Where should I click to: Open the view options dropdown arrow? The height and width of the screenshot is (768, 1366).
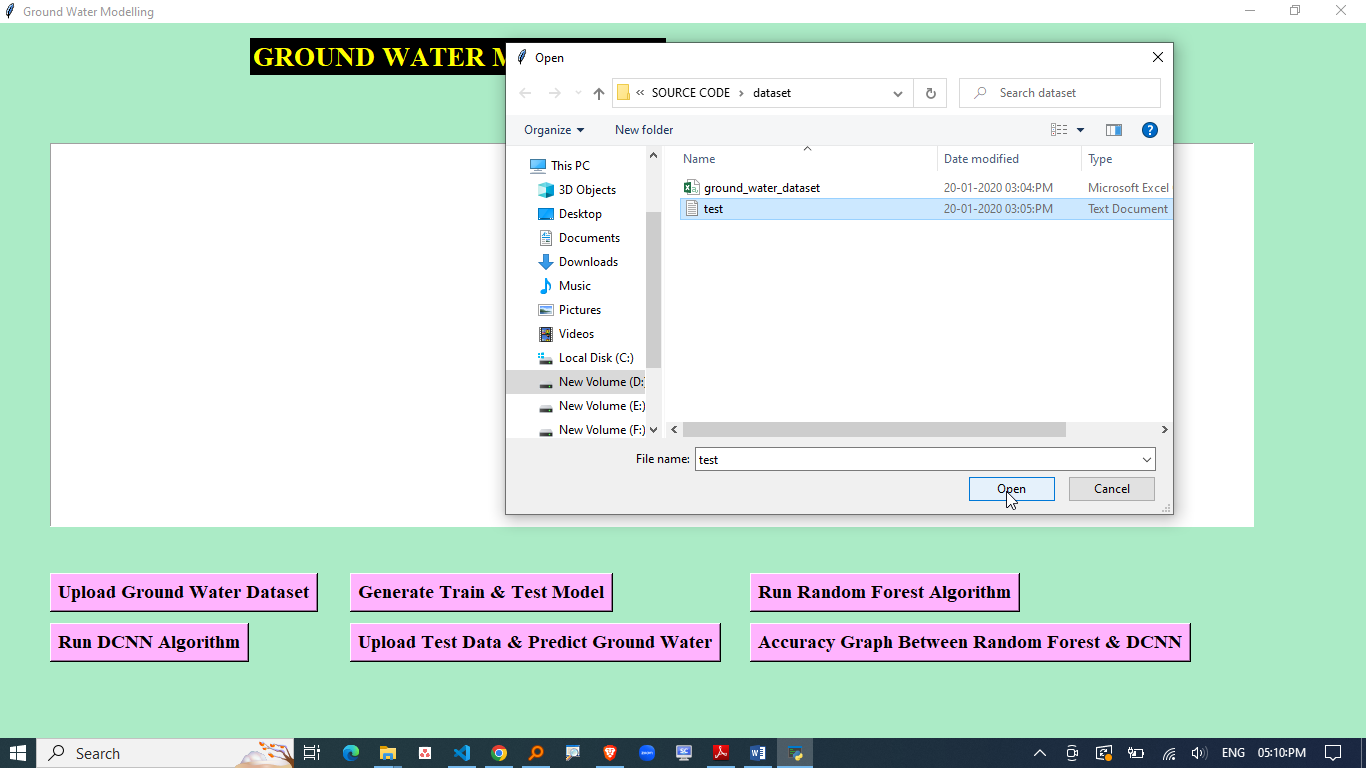(1080, 130)
